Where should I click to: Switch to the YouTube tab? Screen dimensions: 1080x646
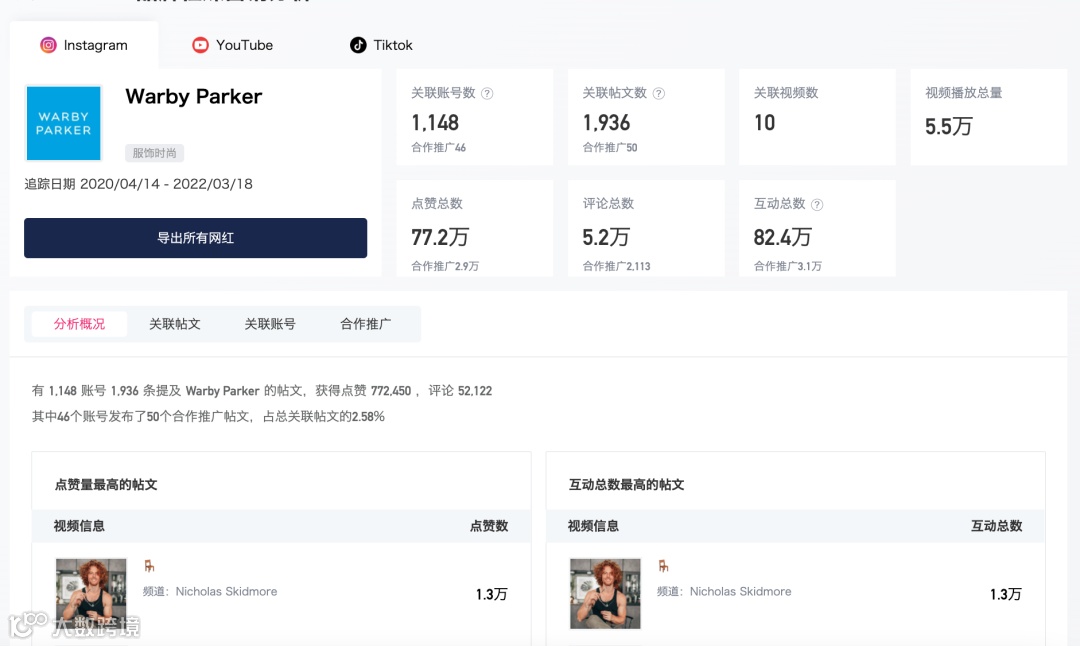pyautogui.click(x=232, y=45)
